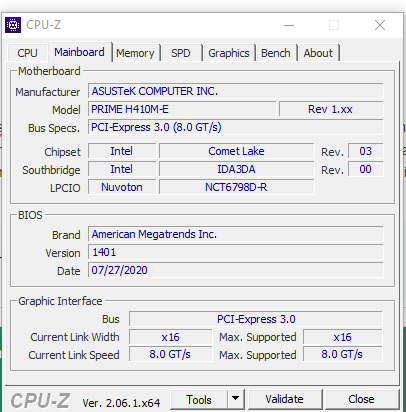Go to the SPD tab

(x=181, y=53)
